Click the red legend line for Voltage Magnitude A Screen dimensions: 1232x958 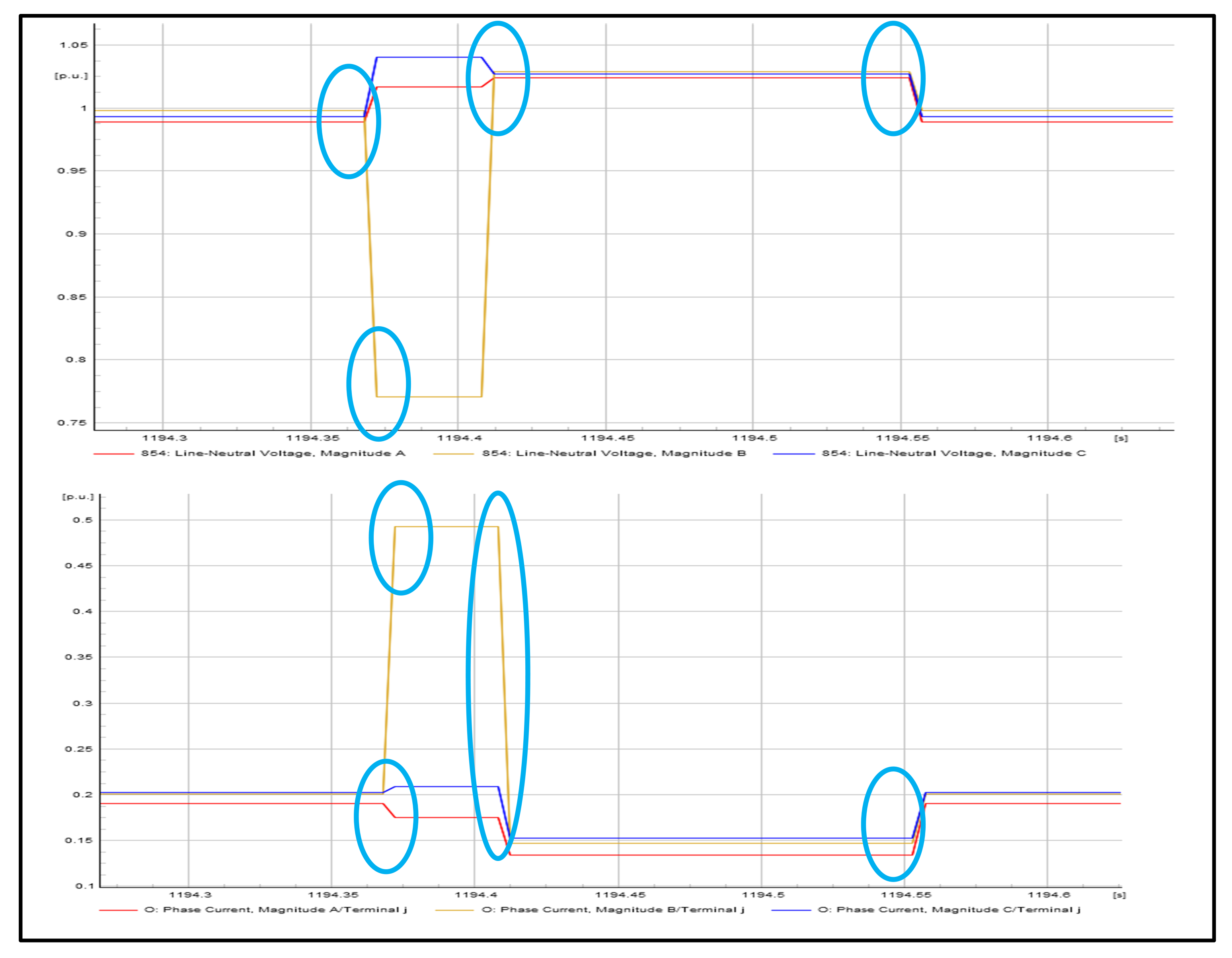[113, 454]
